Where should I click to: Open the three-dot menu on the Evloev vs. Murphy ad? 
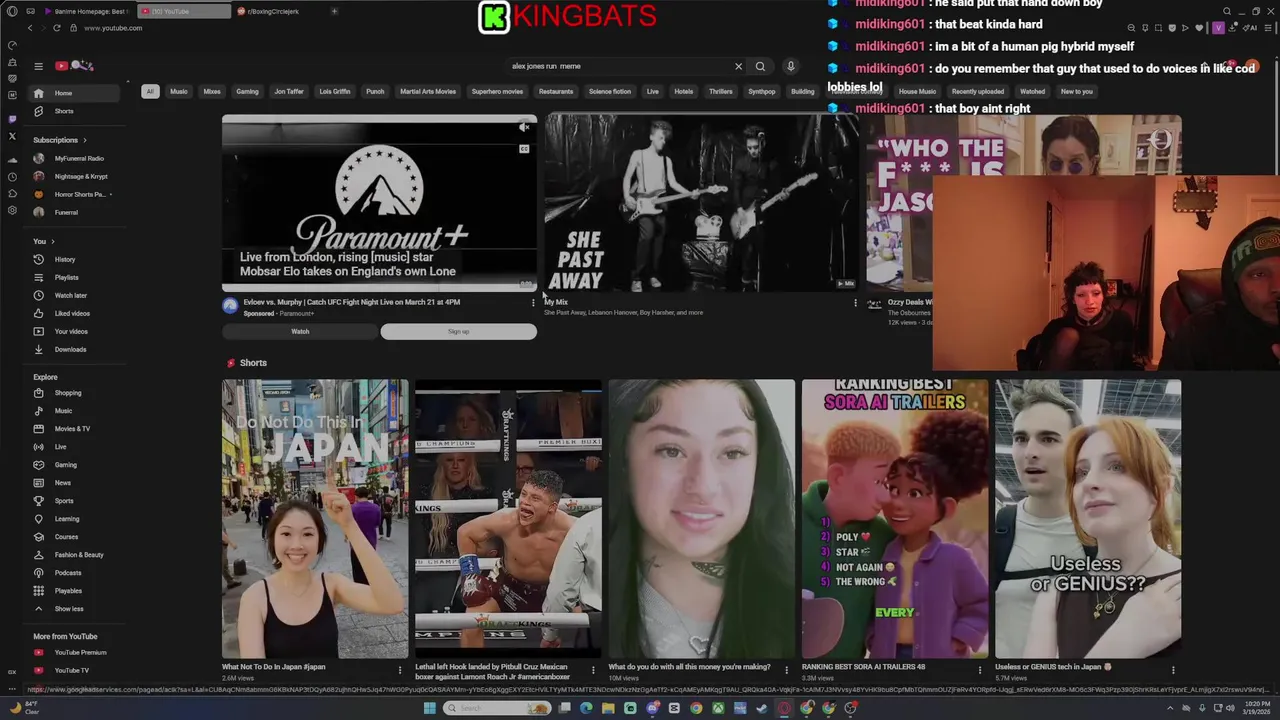pyautogui.click(x=533, y=302)
